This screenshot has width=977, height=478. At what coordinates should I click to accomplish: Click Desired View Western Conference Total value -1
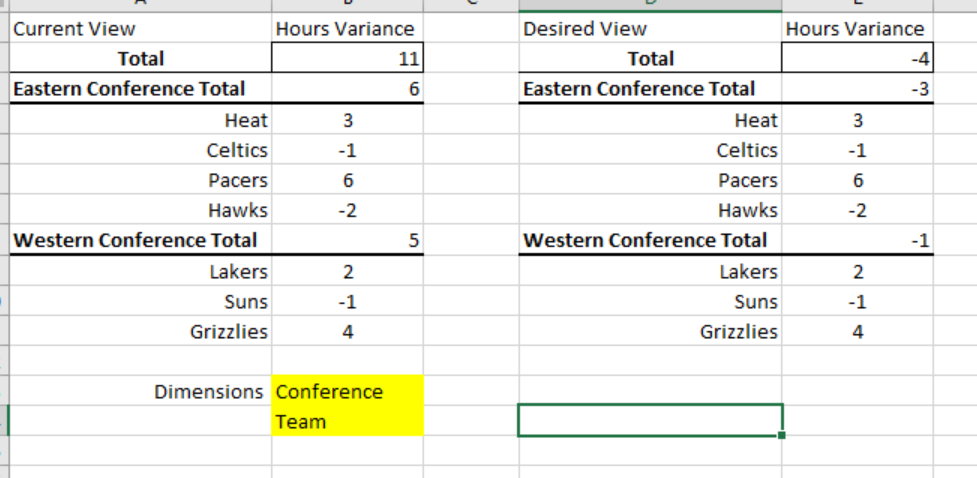click(x=857, y=241)
